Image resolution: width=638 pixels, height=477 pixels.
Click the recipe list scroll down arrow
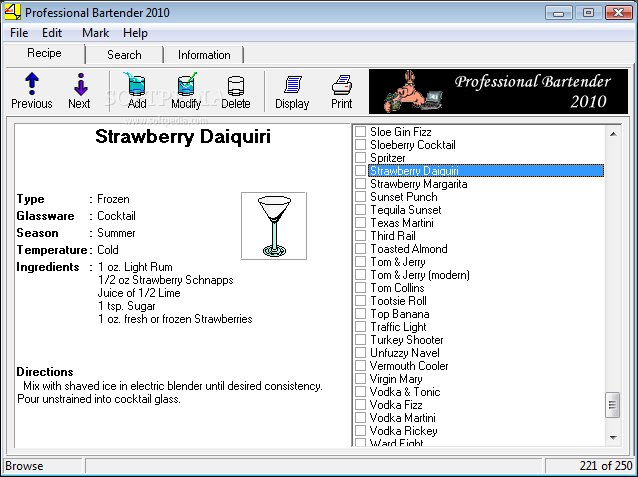pos(613,438)
